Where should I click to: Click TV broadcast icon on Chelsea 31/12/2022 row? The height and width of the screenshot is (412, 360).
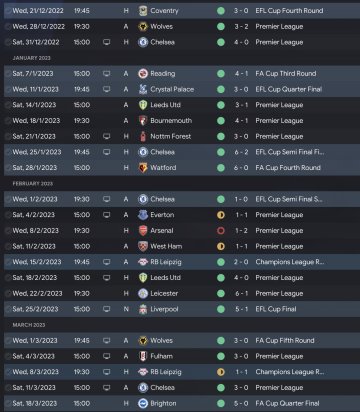coord(107,42)
